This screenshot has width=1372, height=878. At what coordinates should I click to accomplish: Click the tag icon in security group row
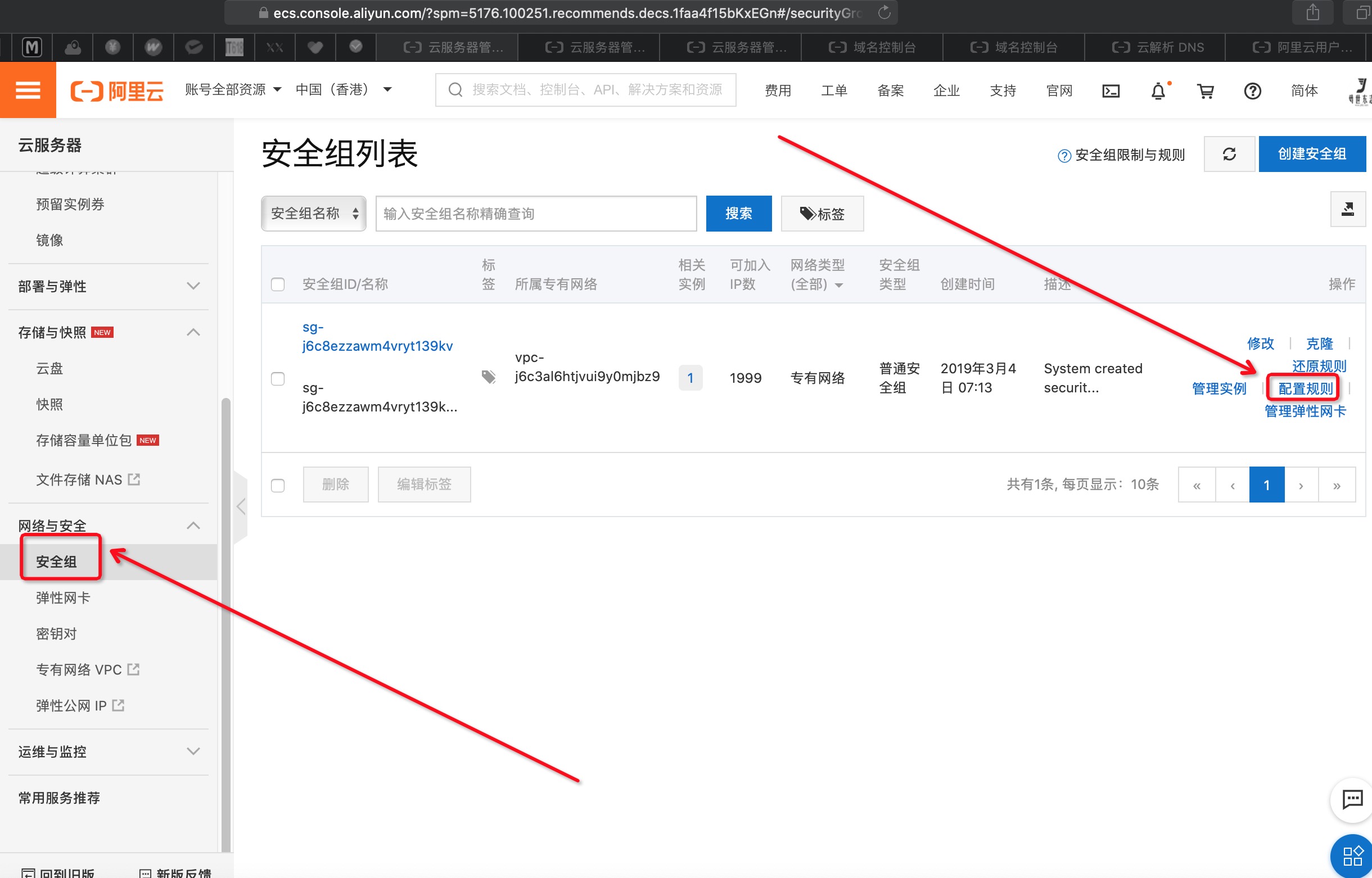(488, 377)
